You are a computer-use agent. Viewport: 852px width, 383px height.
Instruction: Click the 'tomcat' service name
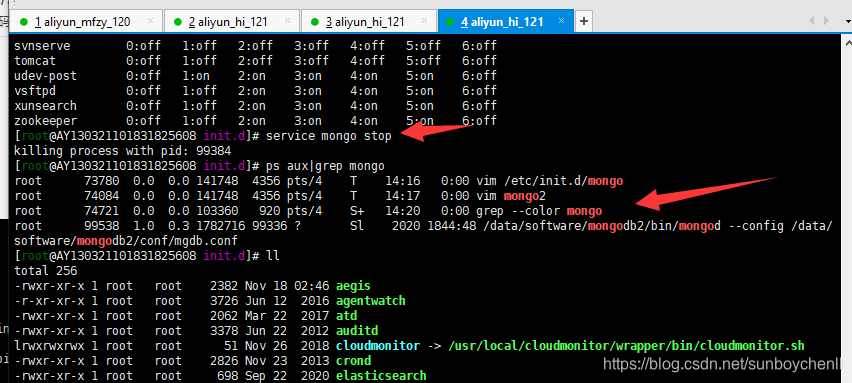pos(35,61)
